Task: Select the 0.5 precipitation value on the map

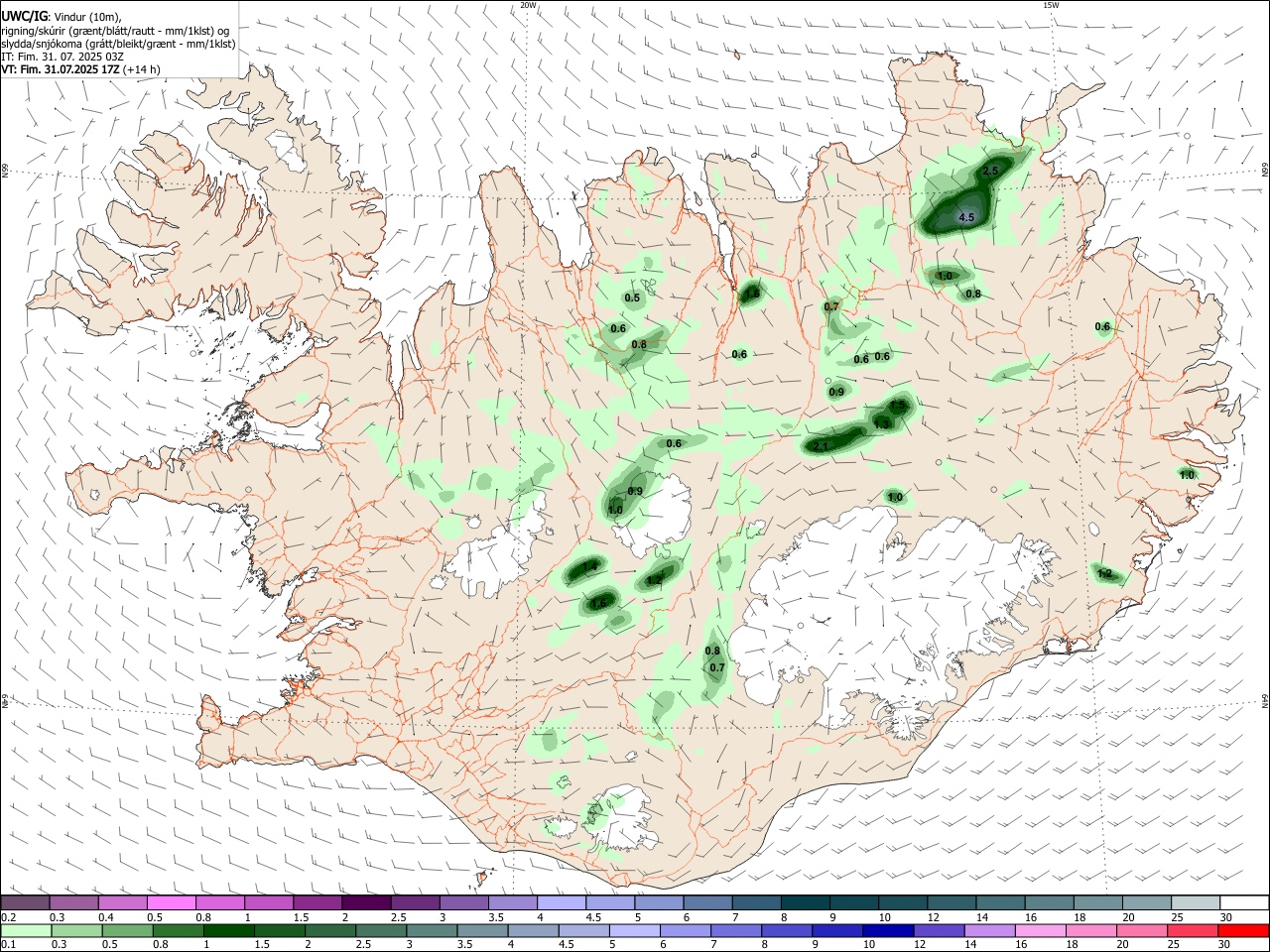Action: click(x=632, y=298)
